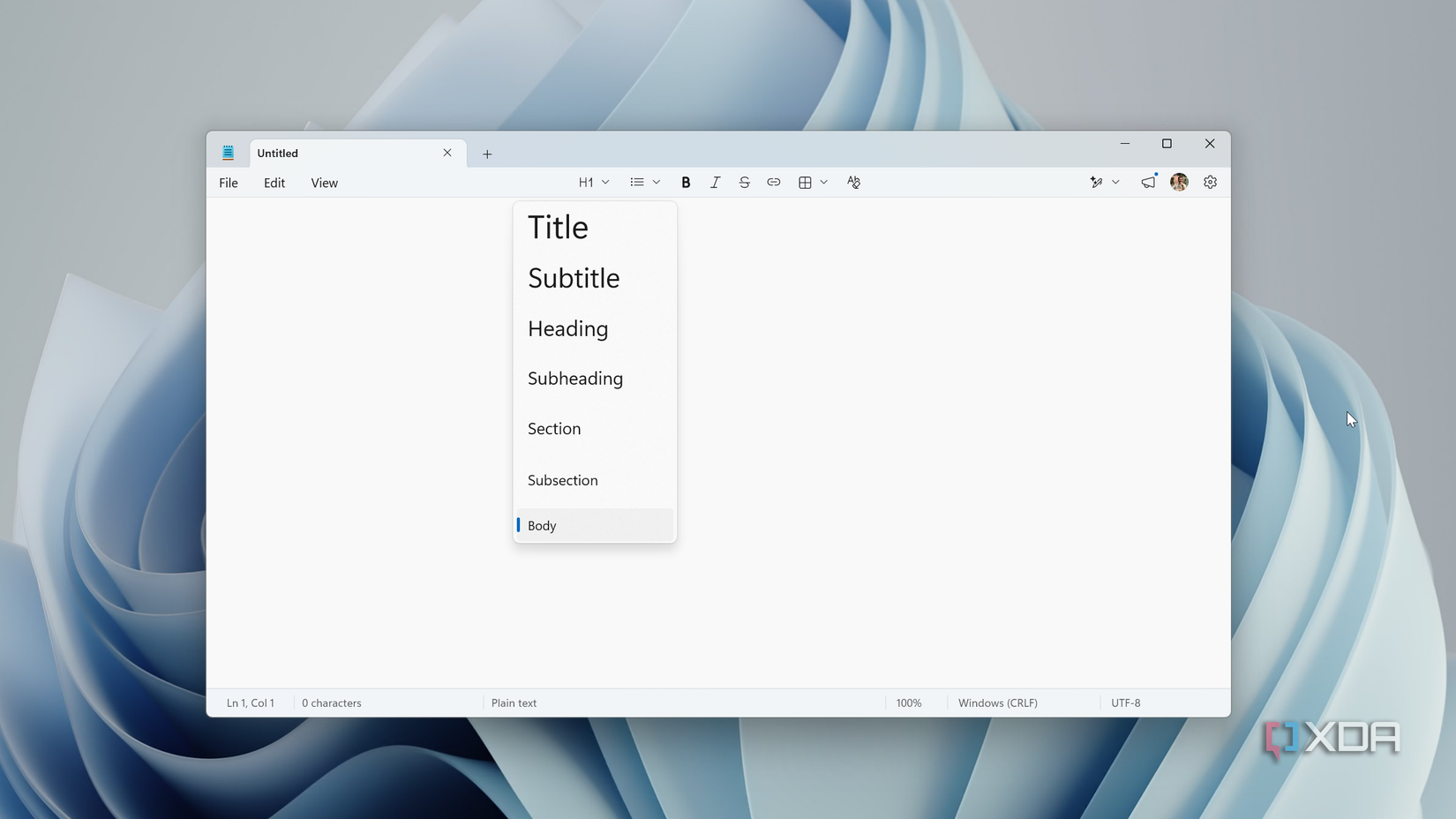Select the Subheading style option

point(595,379)
